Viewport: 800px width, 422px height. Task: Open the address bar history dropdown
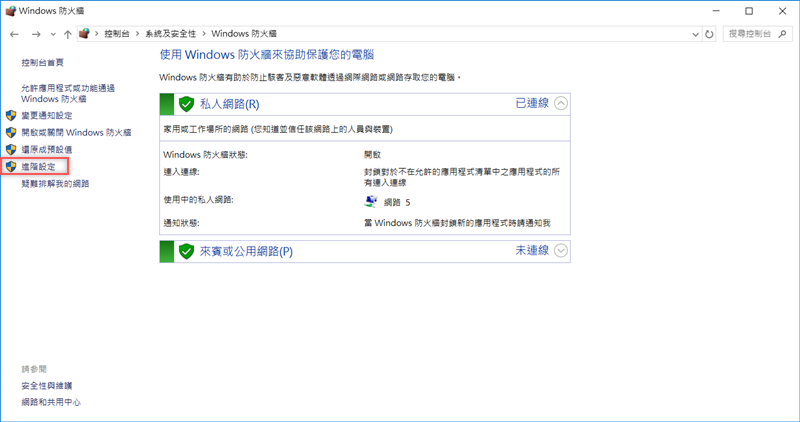coord(695,34)
